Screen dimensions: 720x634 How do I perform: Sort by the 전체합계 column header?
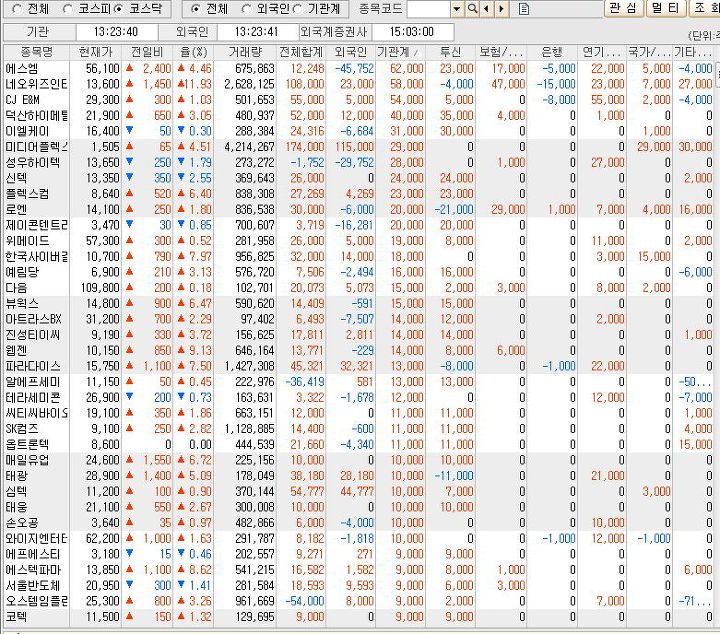tap(301, 52)
